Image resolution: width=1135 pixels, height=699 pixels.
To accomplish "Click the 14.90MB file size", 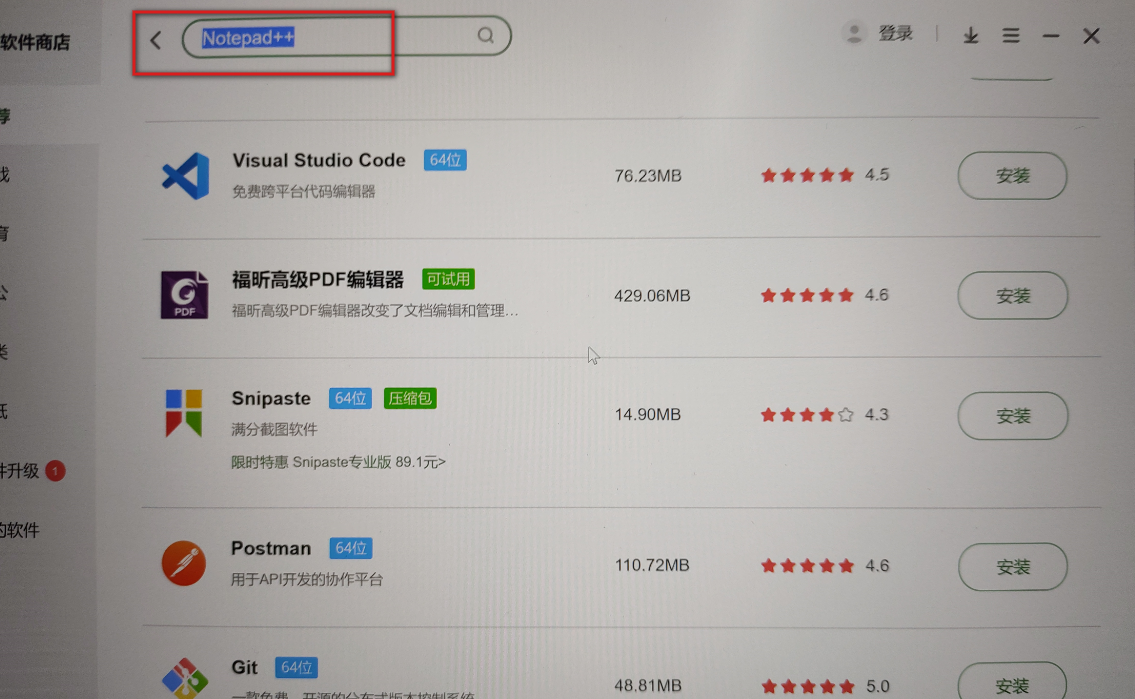I will point(648,415).
